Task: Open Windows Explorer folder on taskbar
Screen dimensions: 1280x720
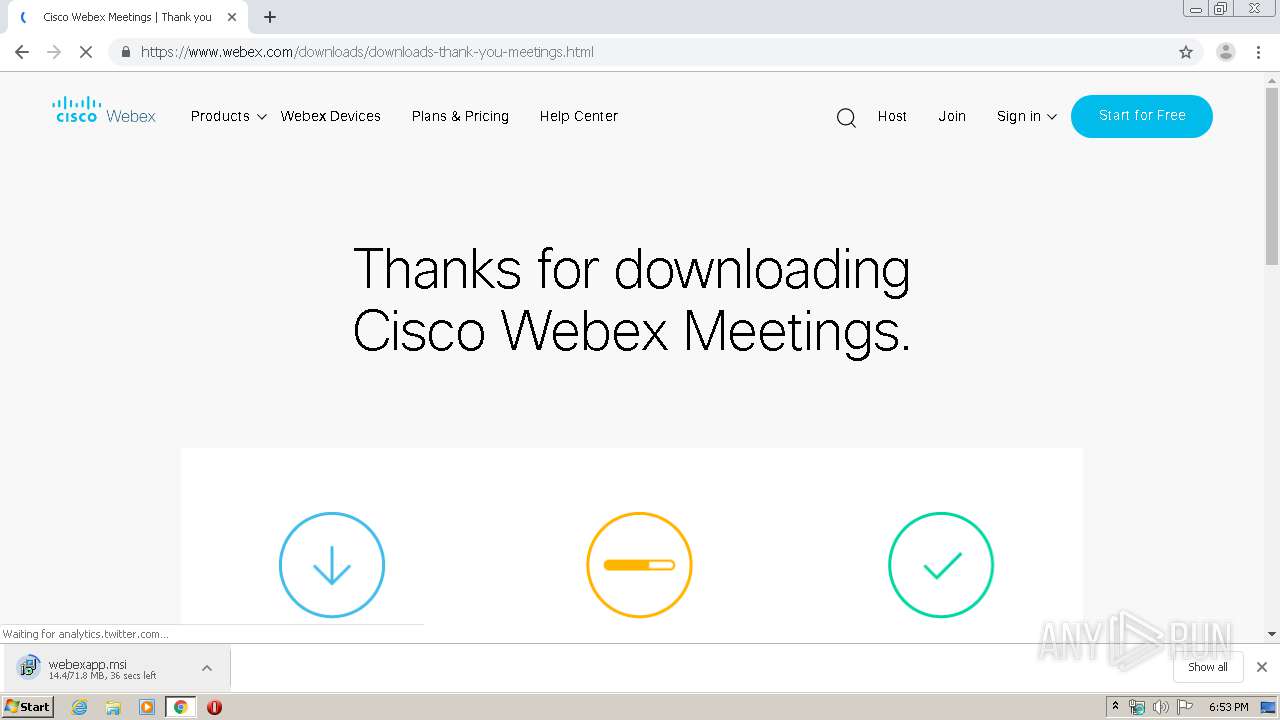Action: click(x=113, y=707)
